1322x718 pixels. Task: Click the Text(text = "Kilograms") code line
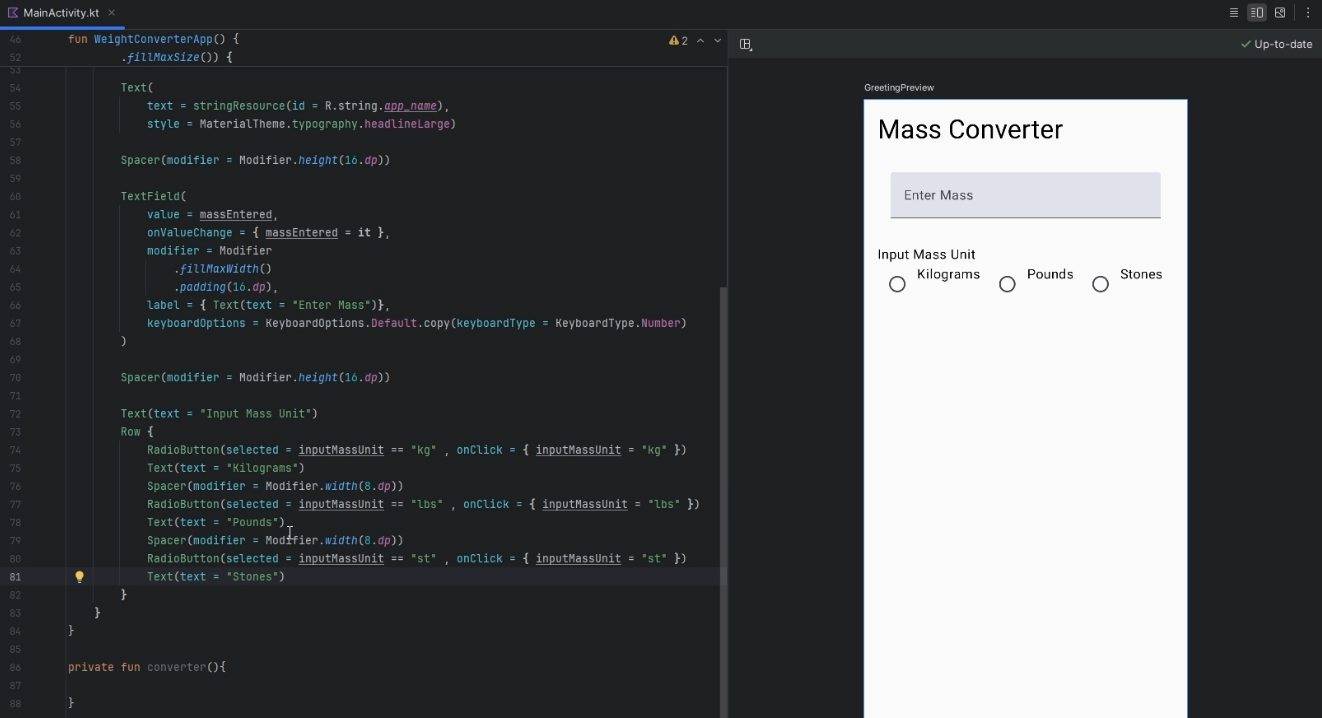[x=226, y=468]
